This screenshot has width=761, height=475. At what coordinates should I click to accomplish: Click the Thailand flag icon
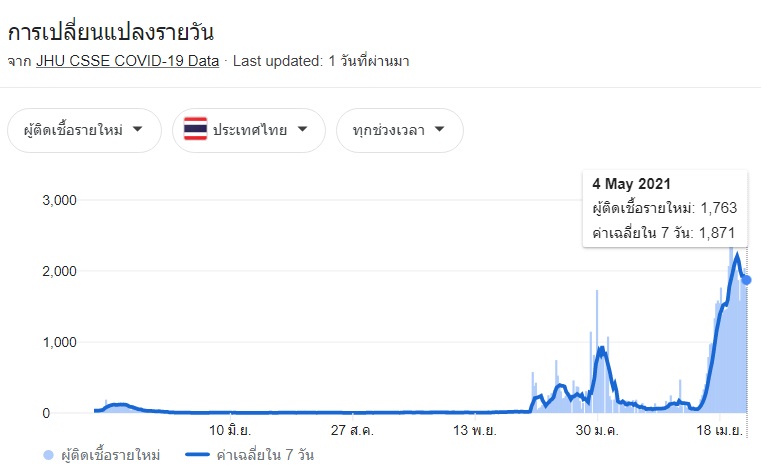(195, 130)
